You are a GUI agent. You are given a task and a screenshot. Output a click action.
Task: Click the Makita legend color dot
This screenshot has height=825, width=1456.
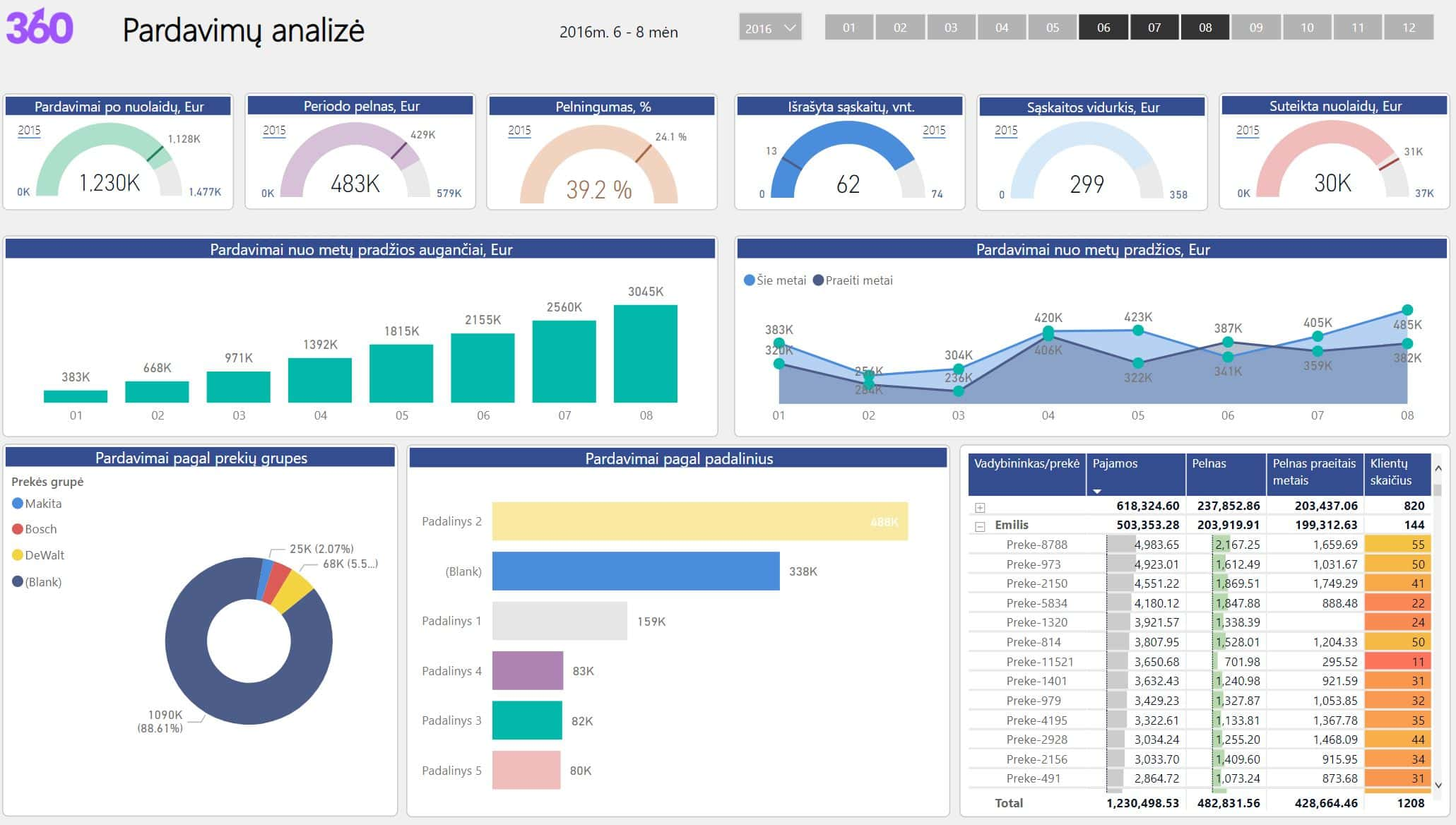[x=18, y=504]
